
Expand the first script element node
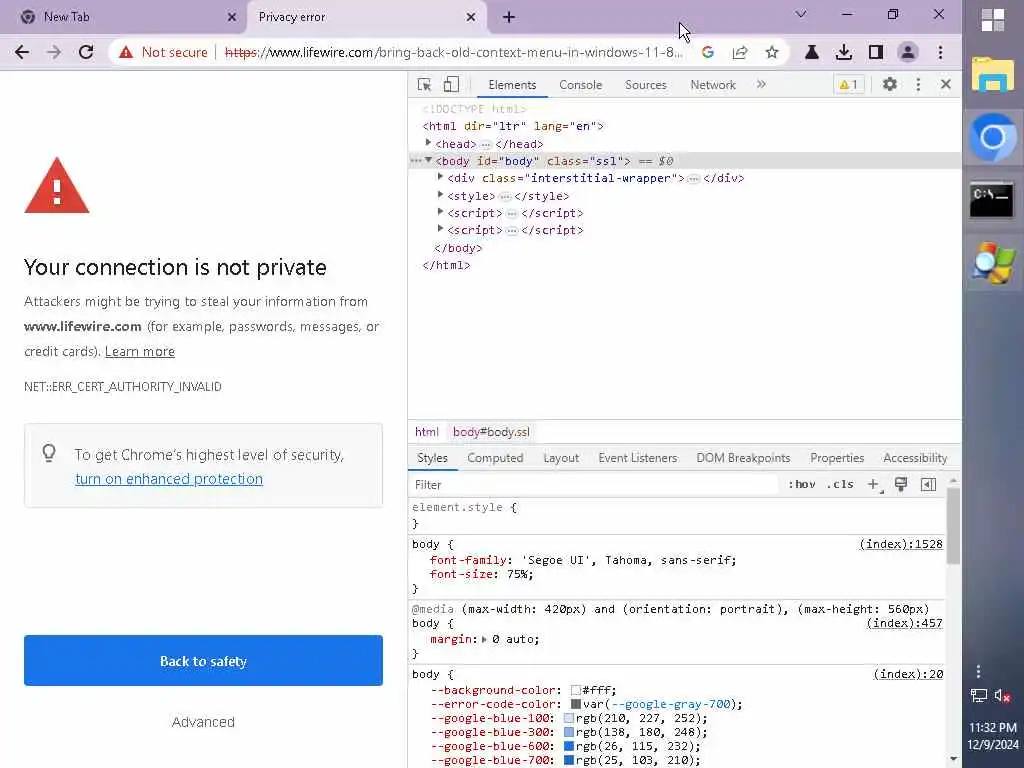point(440,212)
